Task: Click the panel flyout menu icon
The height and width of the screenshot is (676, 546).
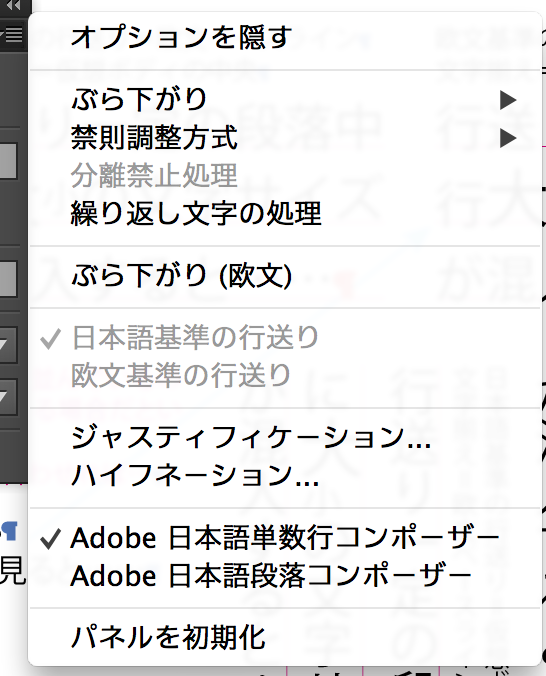Action: tap(12, 35)
